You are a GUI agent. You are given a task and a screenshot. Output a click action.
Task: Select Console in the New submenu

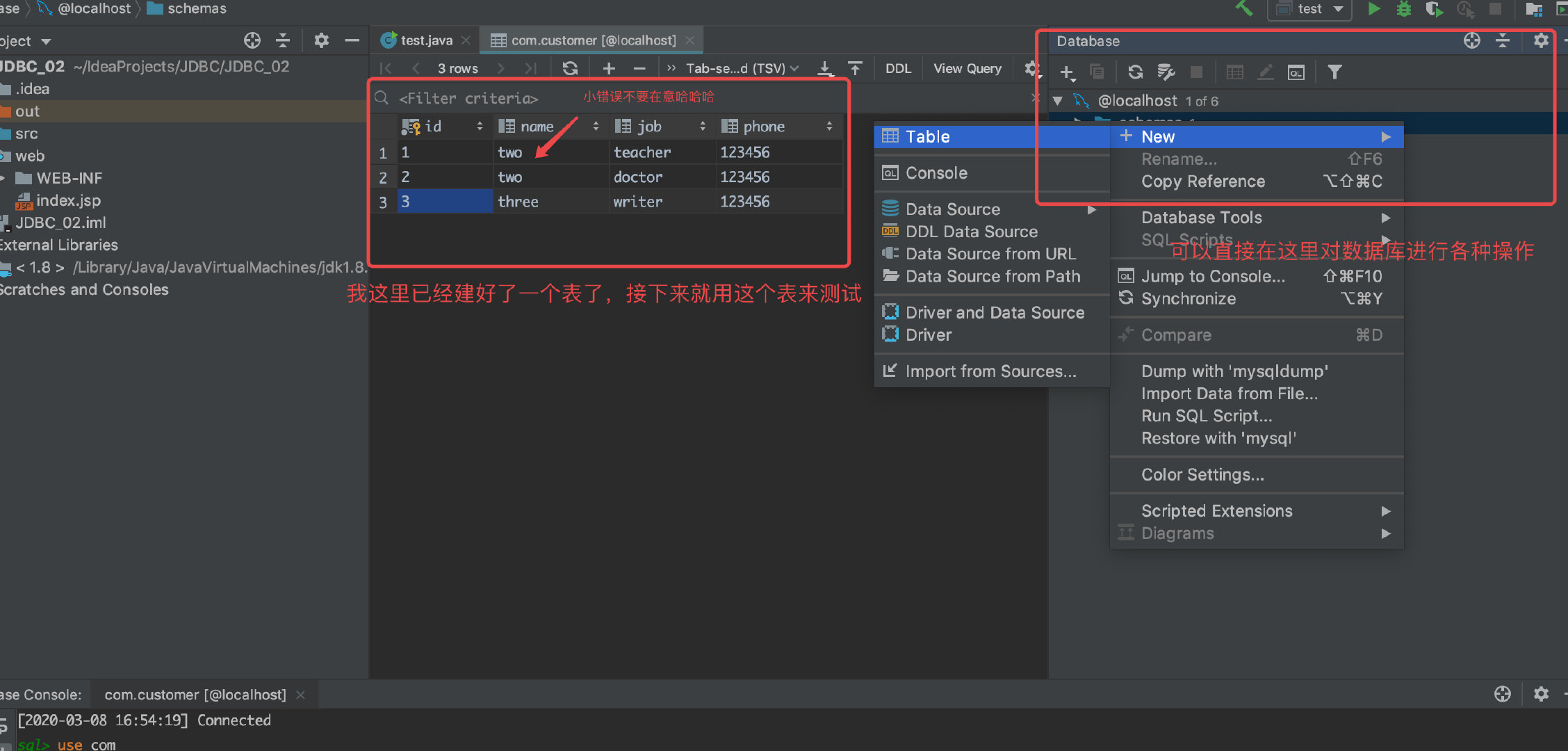pos(936,173)
